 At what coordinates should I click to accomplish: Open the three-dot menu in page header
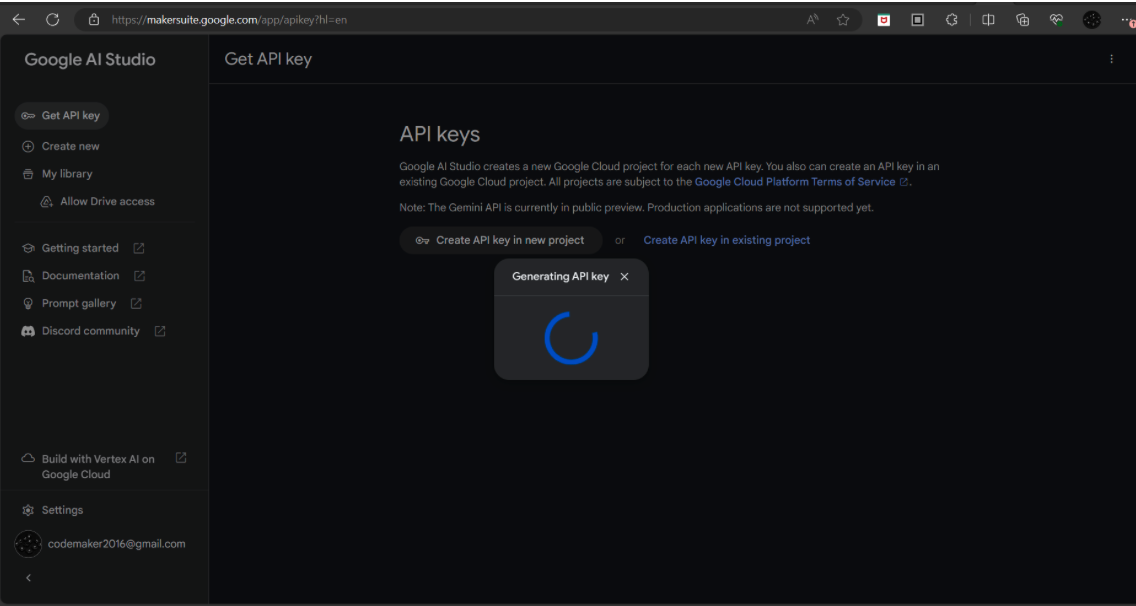point(1111,59)
